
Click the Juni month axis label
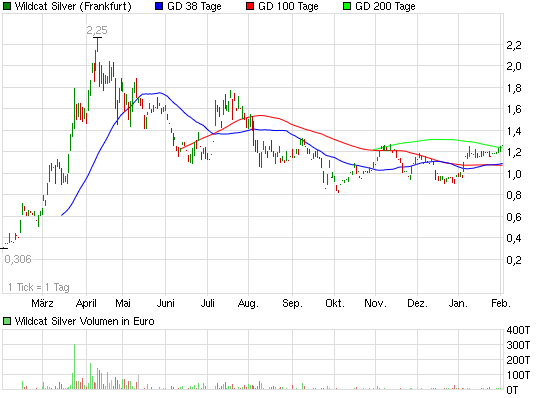click(165, 303)
